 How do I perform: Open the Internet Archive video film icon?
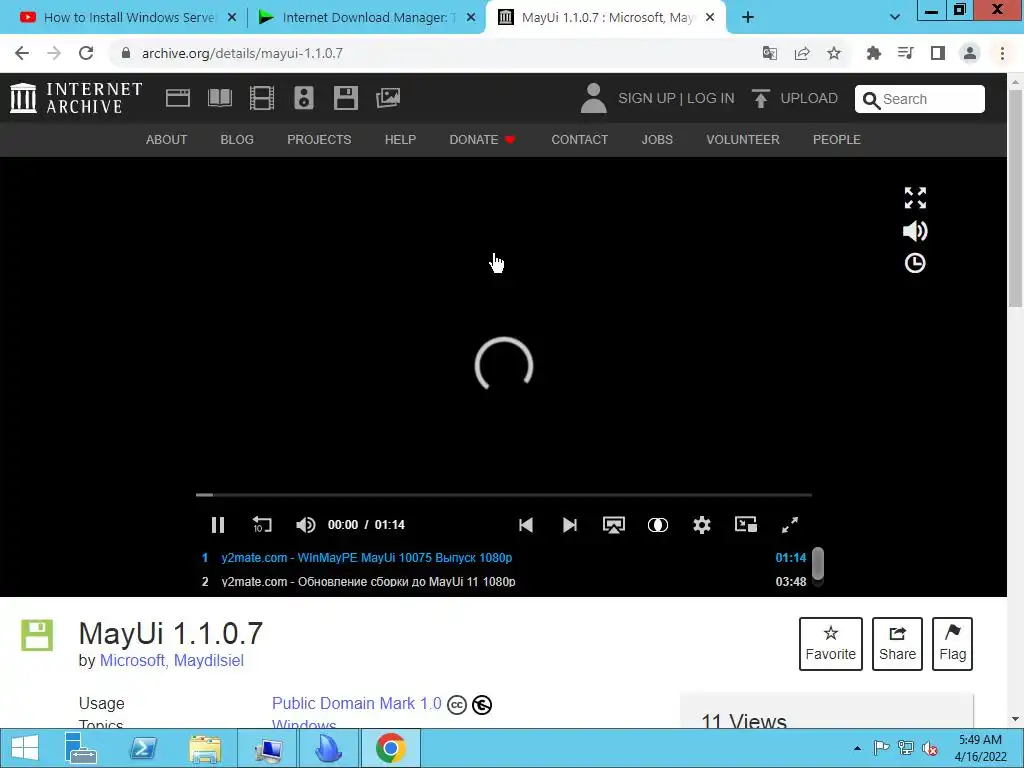[x=262, y=98]
